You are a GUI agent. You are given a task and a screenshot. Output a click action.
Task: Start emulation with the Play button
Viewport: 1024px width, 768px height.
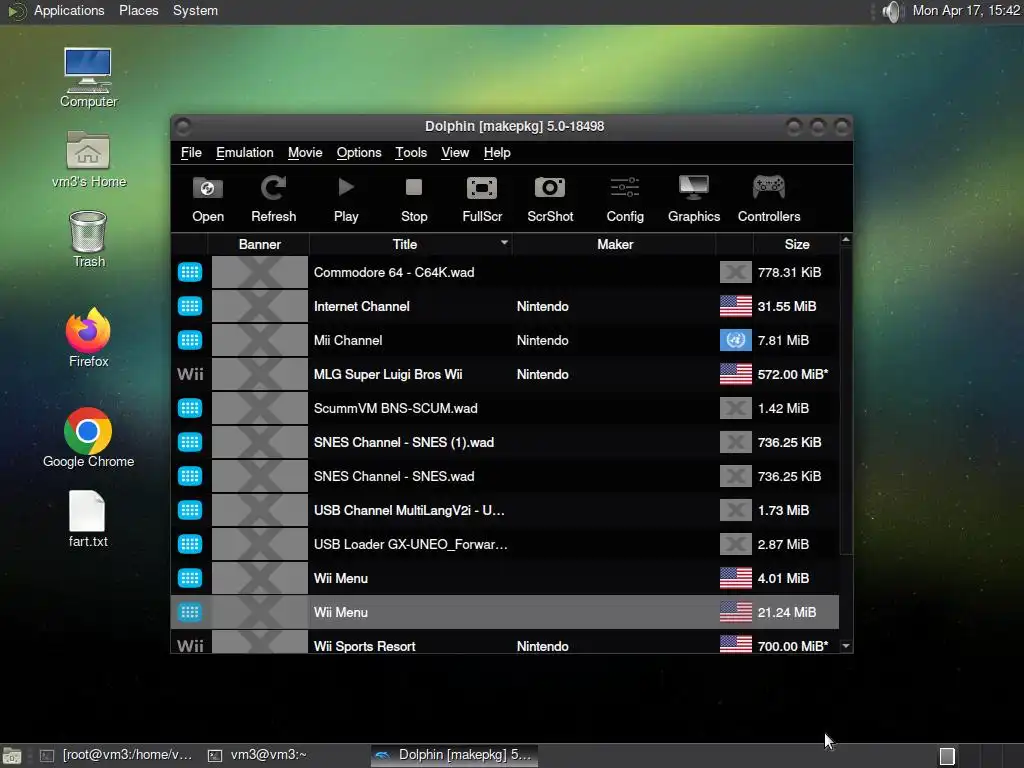pos(346,199)
